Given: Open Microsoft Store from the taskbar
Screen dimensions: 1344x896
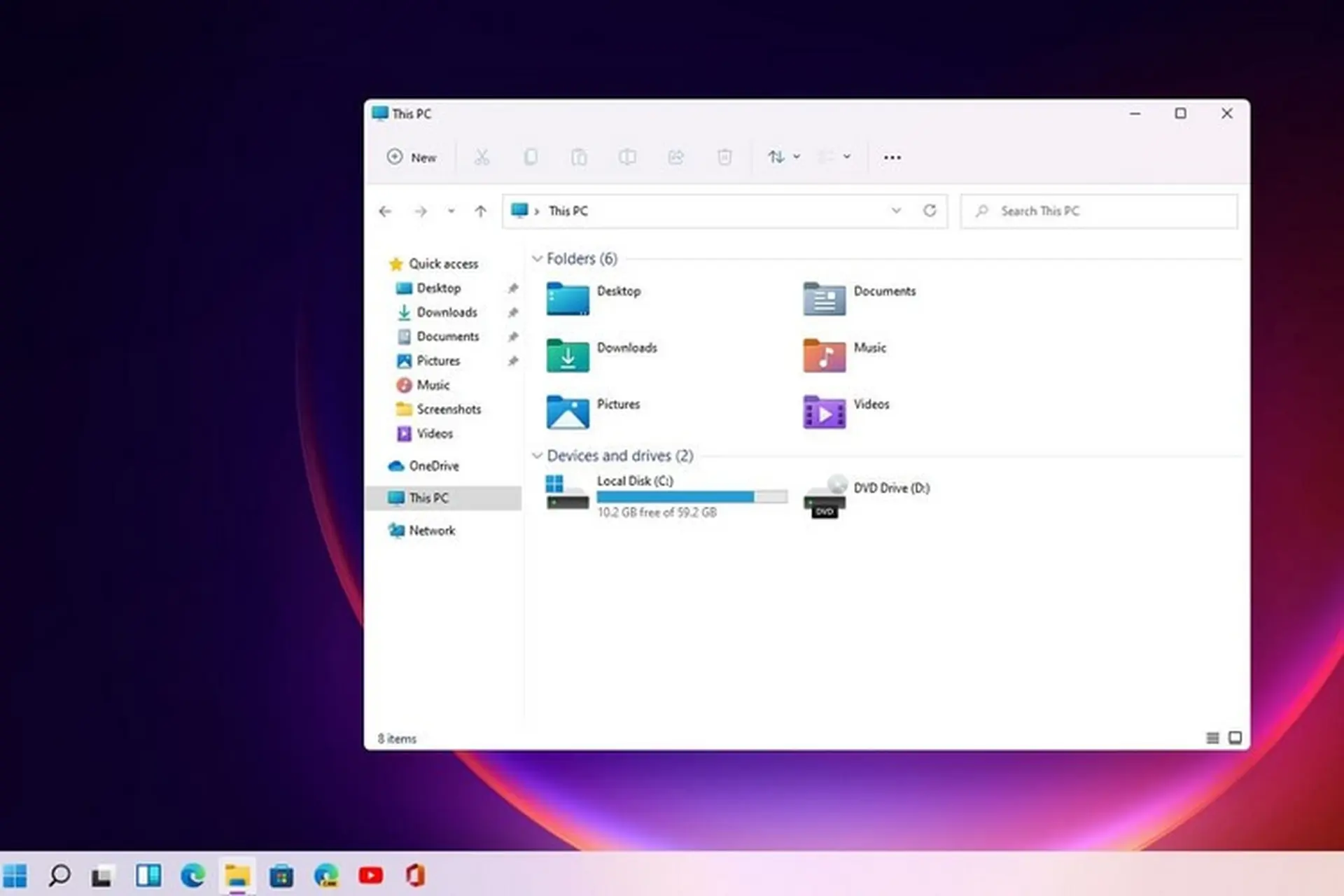Looking at the screenshot, I should click(281, 876).
